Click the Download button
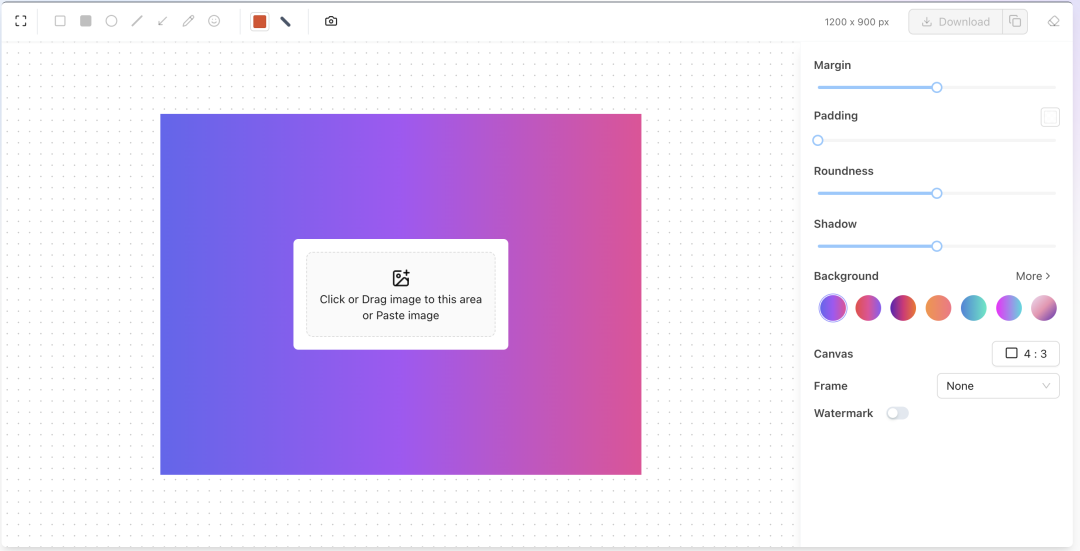 (955, 22)
